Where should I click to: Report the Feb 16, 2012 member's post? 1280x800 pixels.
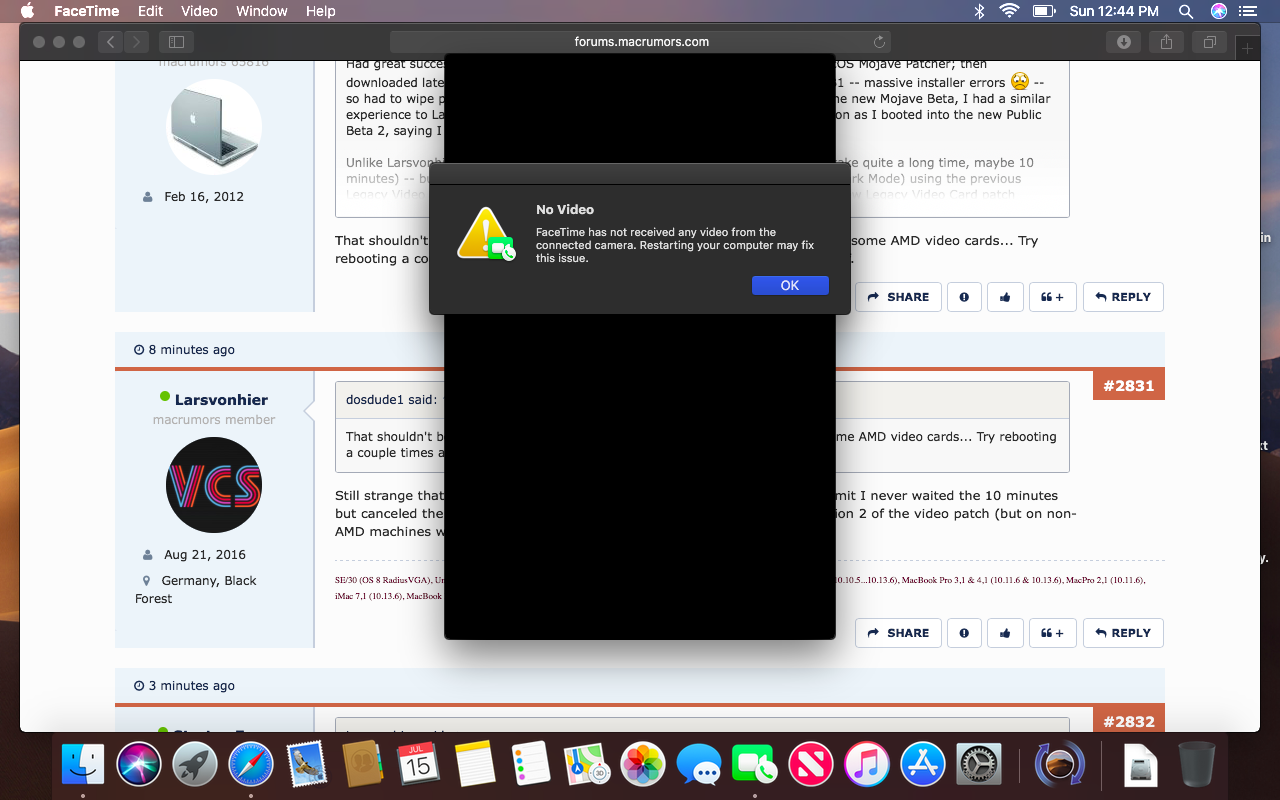(x=964, y=297)
